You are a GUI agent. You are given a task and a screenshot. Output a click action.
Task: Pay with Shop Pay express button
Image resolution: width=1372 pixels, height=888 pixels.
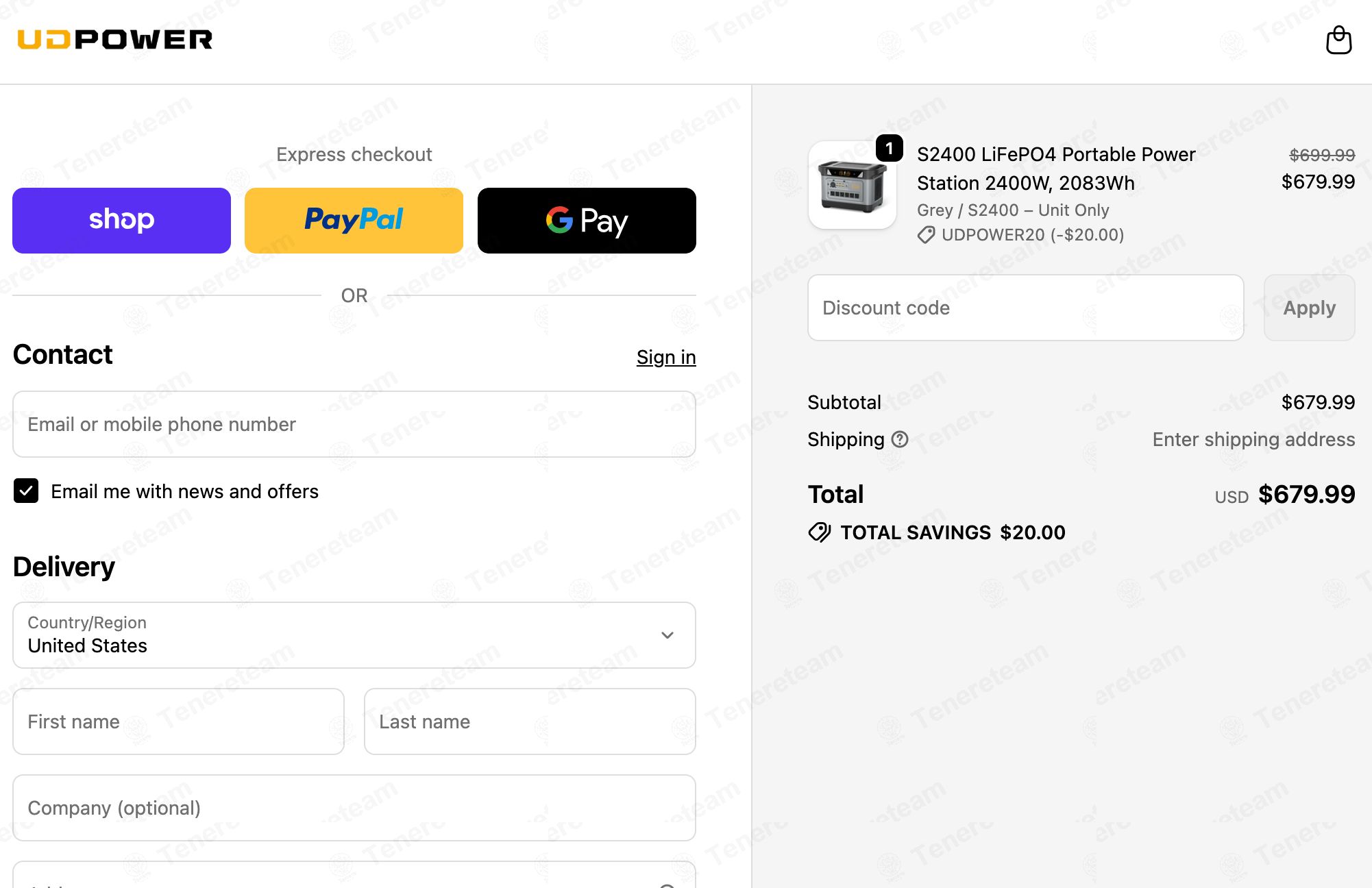[121, 221]
